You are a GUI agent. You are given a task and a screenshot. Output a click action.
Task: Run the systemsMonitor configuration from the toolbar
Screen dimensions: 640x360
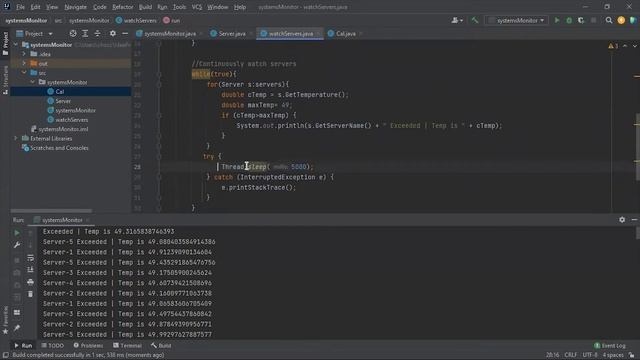click(557, 20)
